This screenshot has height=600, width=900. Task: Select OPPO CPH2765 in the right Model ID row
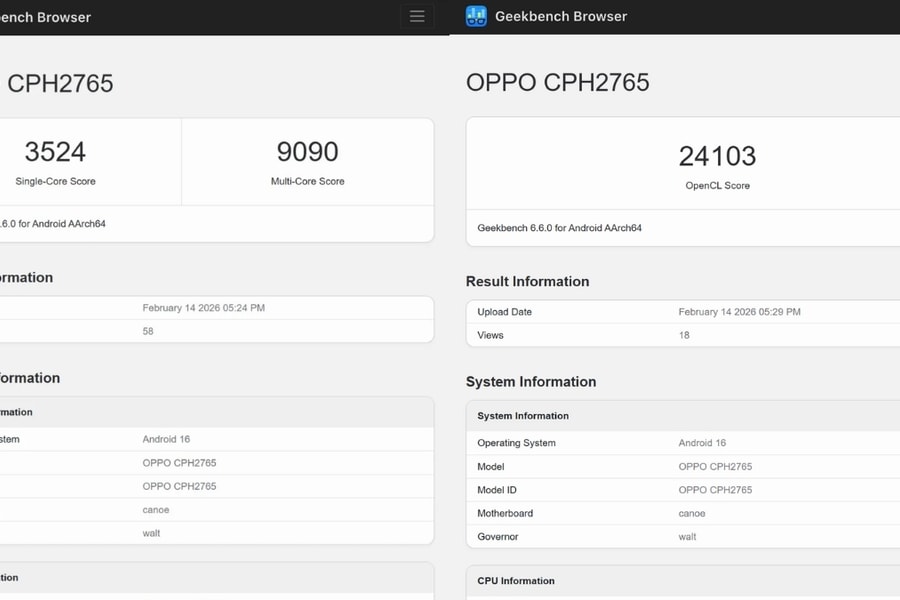715,490
